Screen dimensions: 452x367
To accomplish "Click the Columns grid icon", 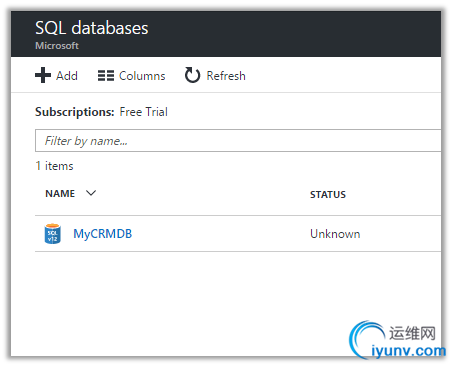I will (106, 76).
